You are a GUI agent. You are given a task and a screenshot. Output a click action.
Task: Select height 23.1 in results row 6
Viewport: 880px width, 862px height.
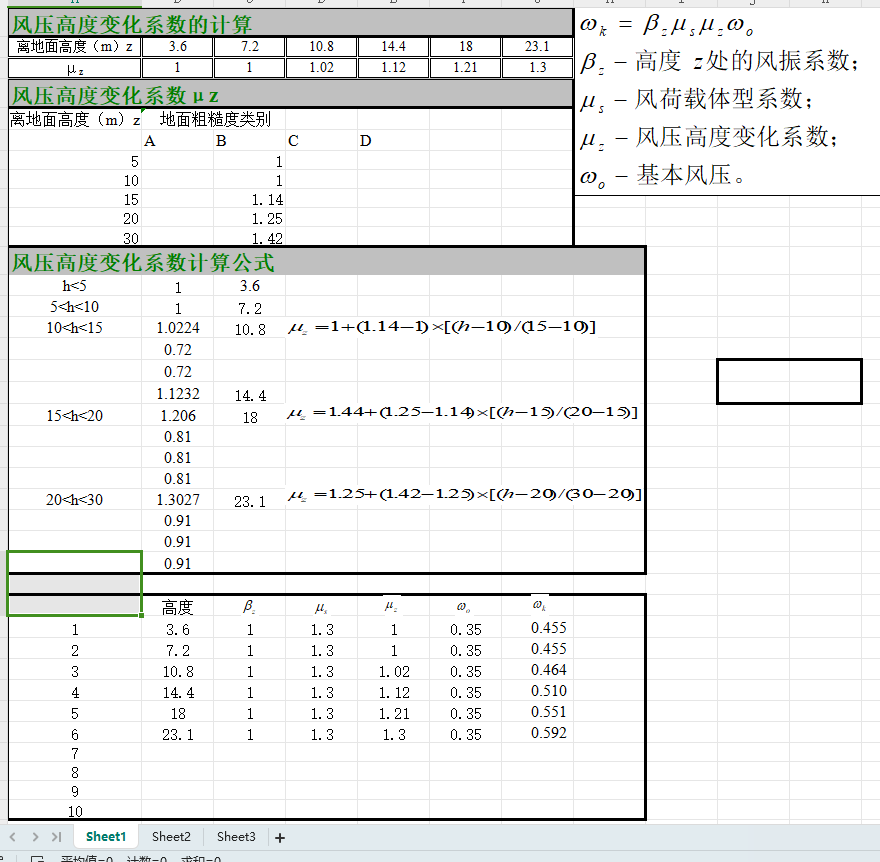(x=177, y=735)
